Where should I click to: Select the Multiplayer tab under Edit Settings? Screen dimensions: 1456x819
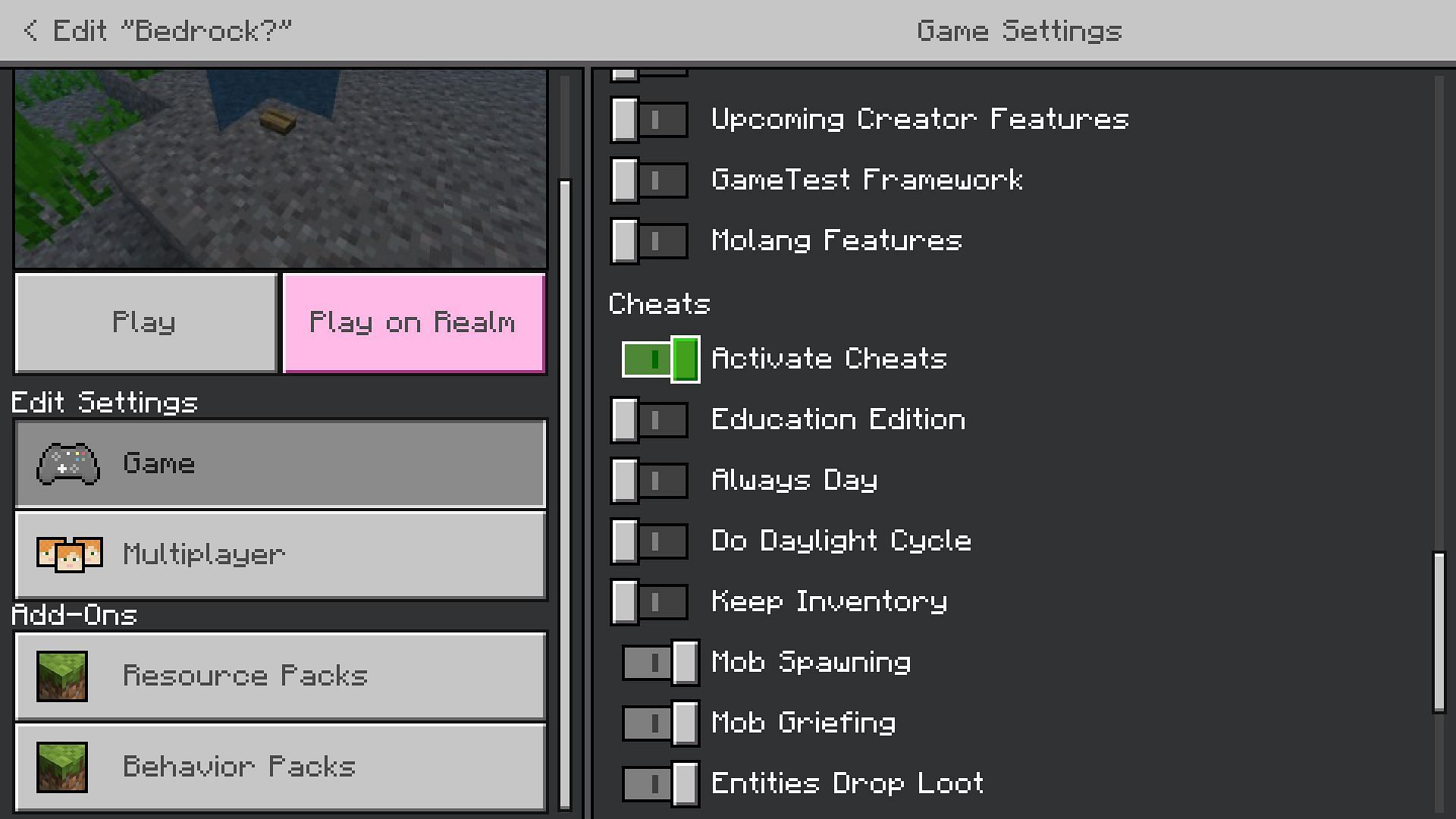click(x=280, y=554)
